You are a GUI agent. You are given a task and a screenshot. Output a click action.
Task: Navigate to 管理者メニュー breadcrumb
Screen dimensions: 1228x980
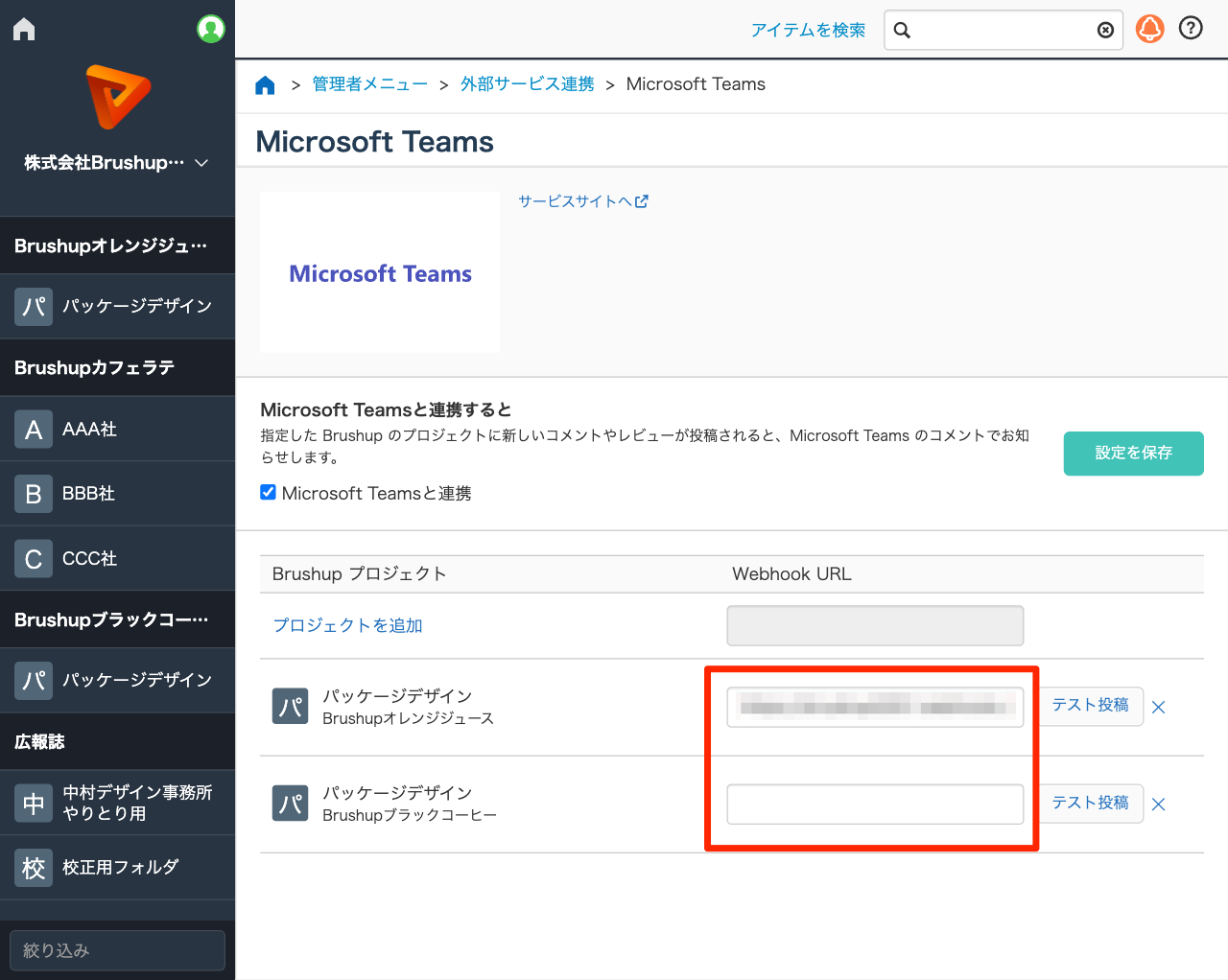click(x=370, y=84)
